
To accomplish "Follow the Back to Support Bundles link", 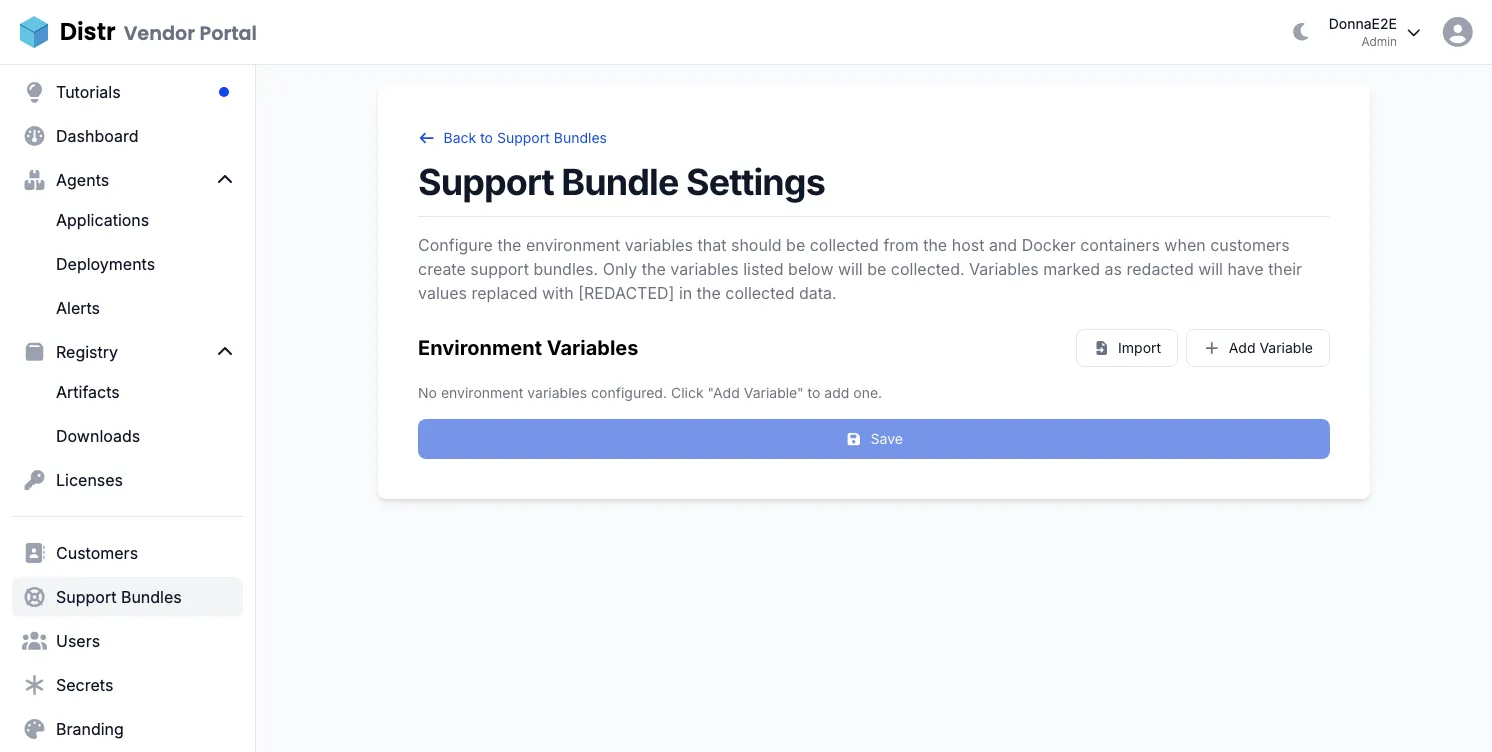I will click(x=512, y=138).
